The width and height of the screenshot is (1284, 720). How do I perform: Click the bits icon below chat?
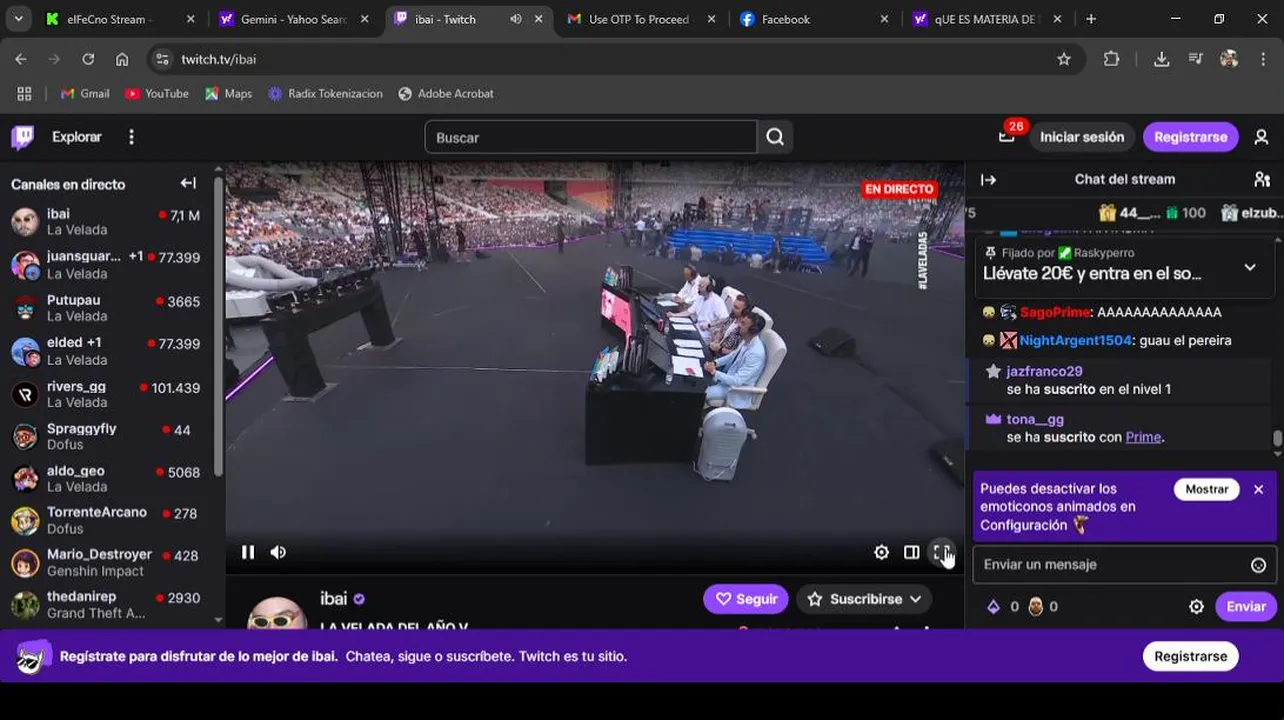click(x=993, y=606)
